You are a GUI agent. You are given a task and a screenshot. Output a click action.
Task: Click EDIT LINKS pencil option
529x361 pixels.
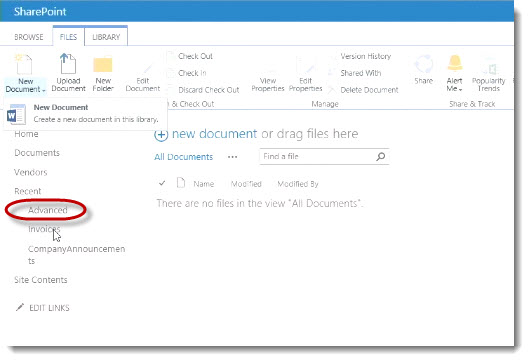click(x=43, y=308)
